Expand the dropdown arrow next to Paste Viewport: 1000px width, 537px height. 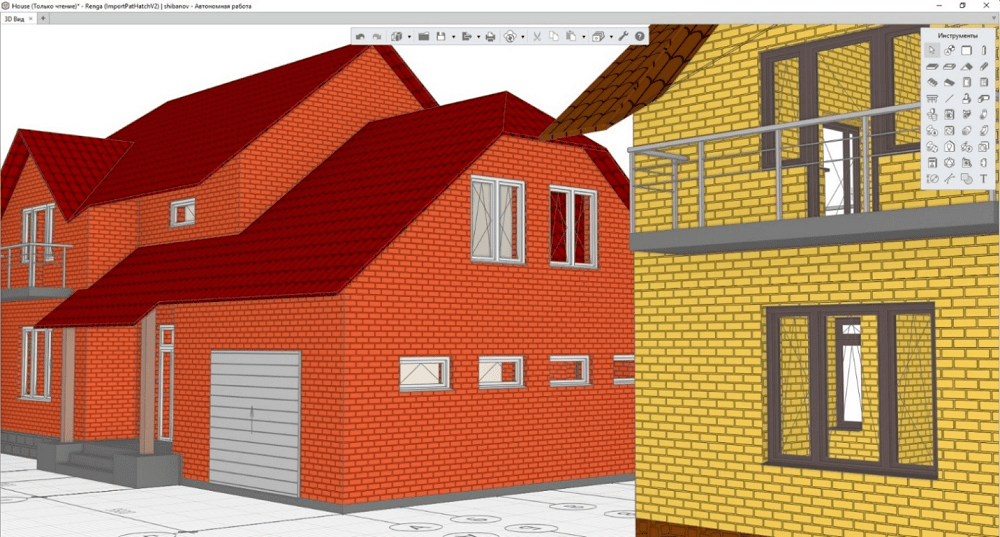click(x=581, y=37)
